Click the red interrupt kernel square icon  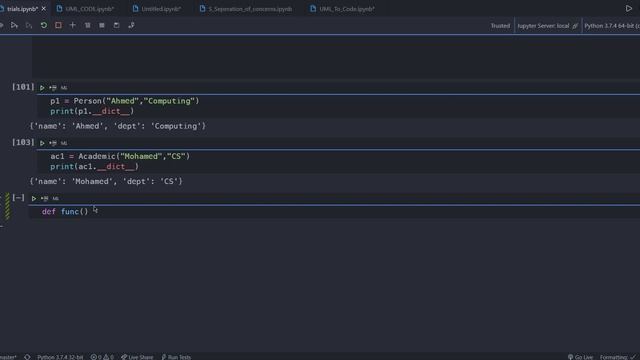point(58,25)
